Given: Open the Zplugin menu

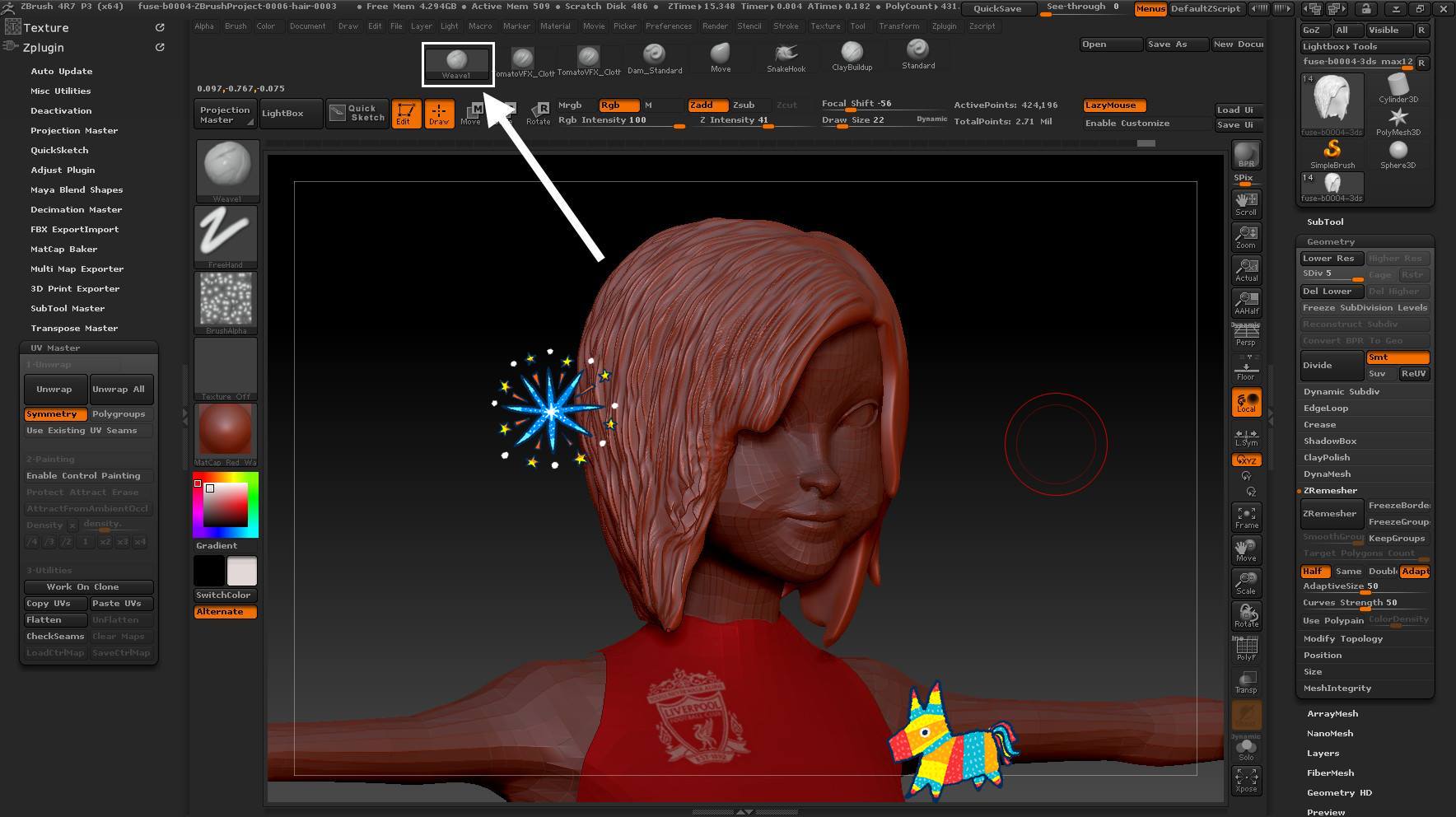Looking at the screenshot, I should pos(944,26).
